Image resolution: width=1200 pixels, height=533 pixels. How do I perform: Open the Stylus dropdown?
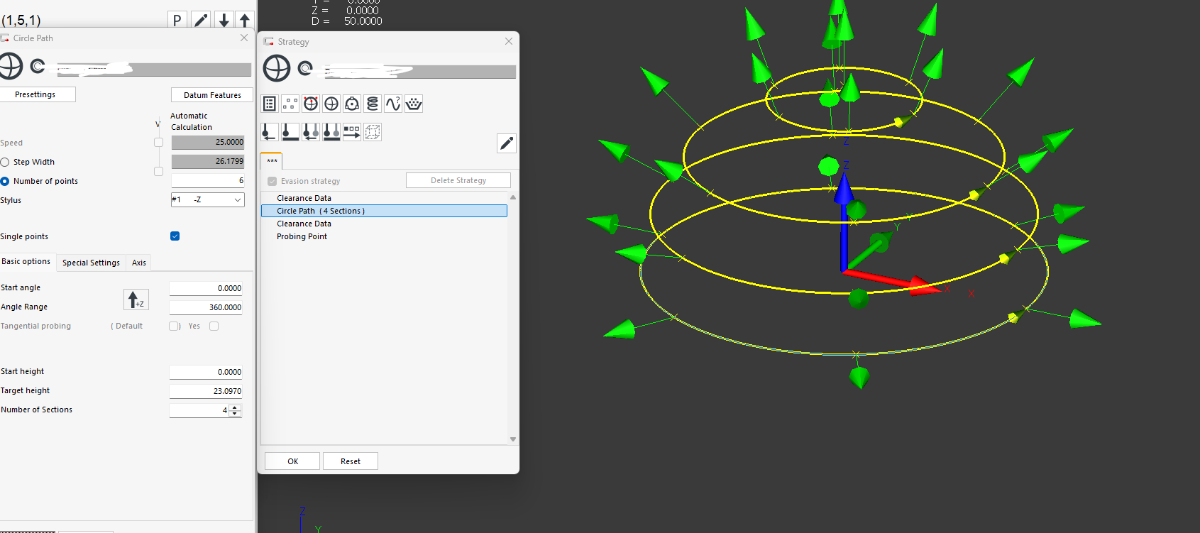click(207, 200)
